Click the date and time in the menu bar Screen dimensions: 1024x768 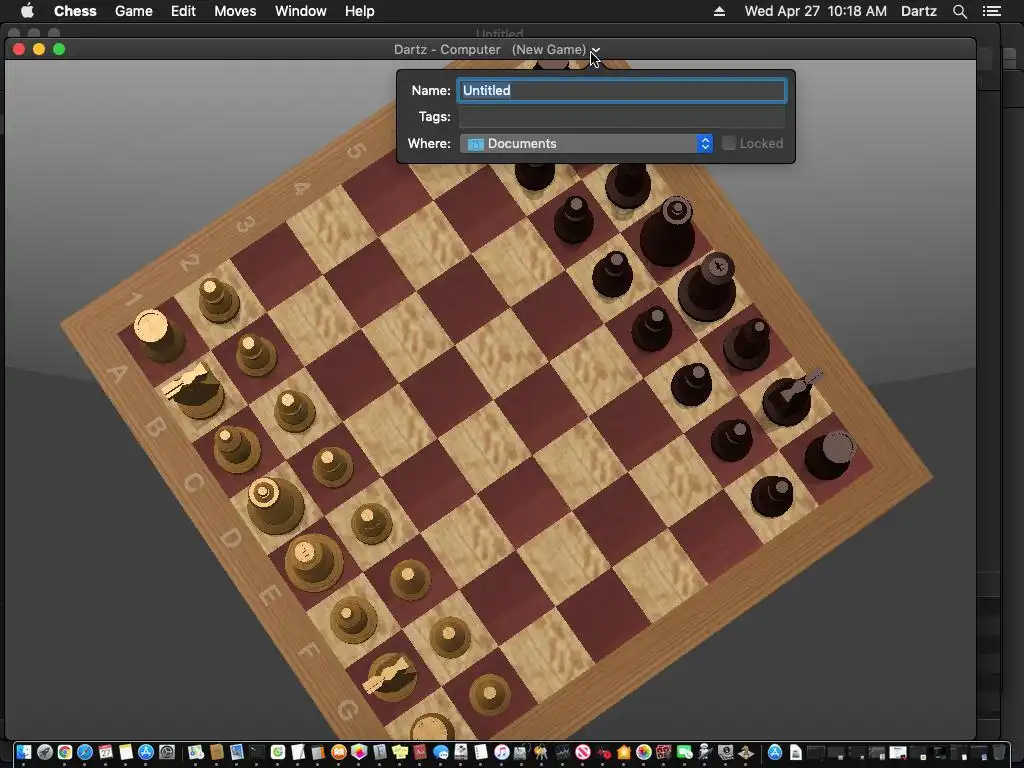(816, 11)
